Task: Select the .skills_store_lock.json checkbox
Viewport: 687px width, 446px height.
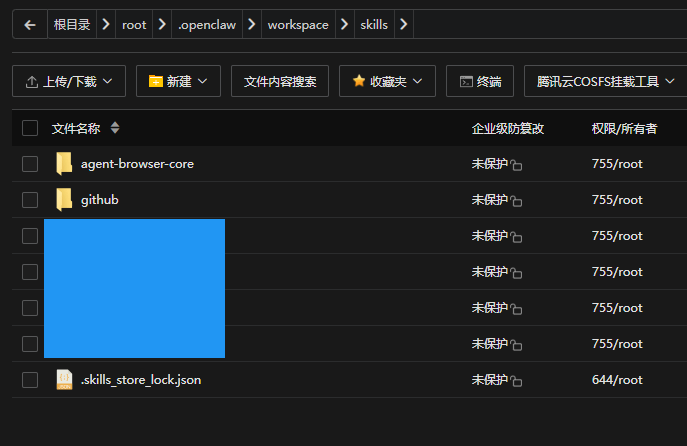Action: coord(30,379)
